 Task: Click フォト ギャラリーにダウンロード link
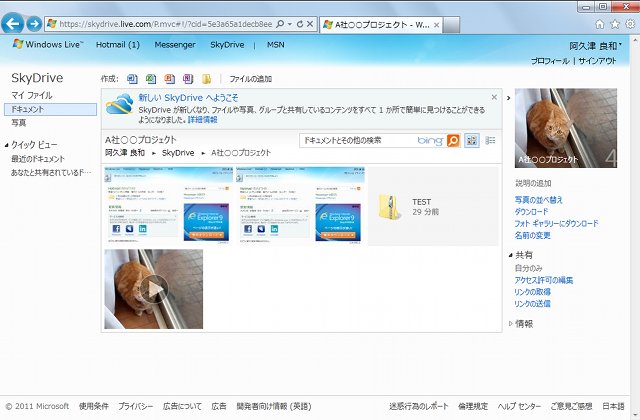[556, 224]
